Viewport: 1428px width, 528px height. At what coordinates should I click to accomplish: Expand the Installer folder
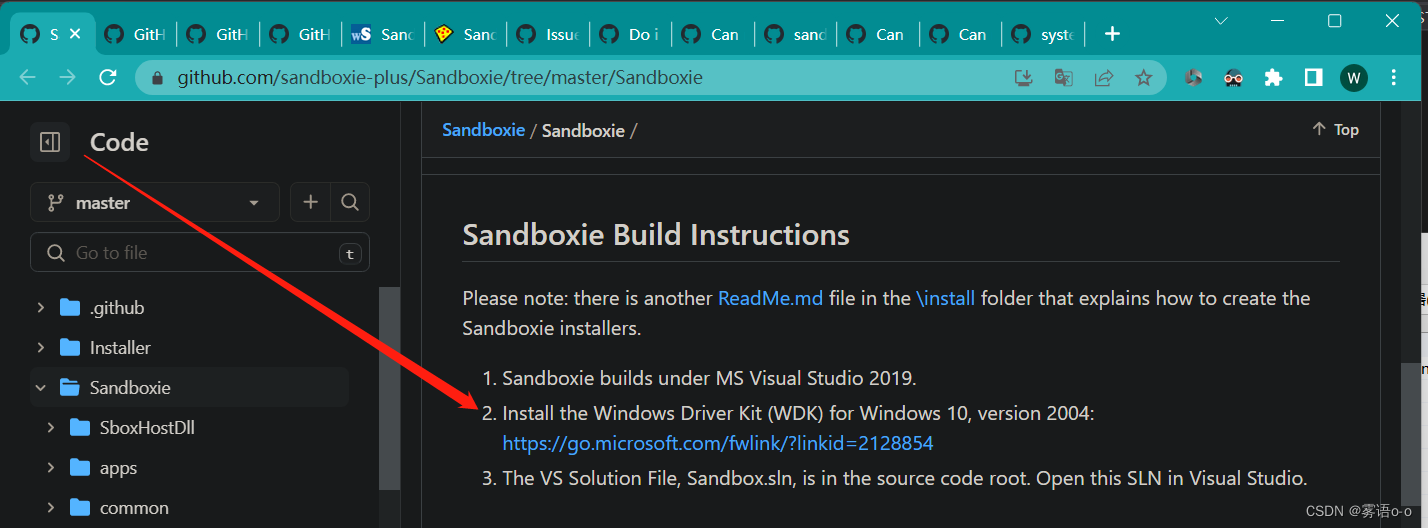click(41, 347)
